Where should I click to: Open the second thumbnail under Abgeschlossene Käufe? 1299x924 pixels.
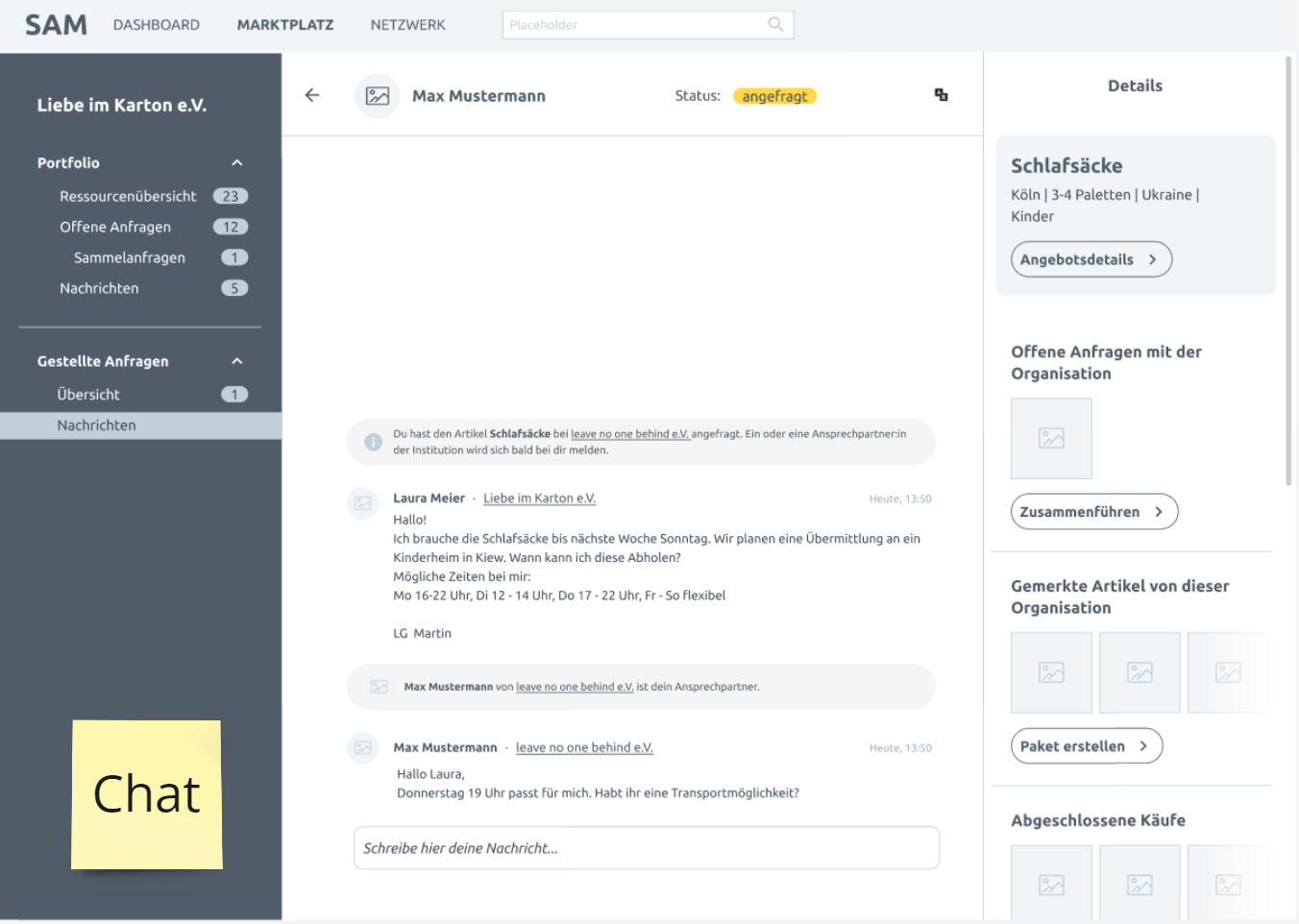pyautogui.click(x=1140, y=884)
